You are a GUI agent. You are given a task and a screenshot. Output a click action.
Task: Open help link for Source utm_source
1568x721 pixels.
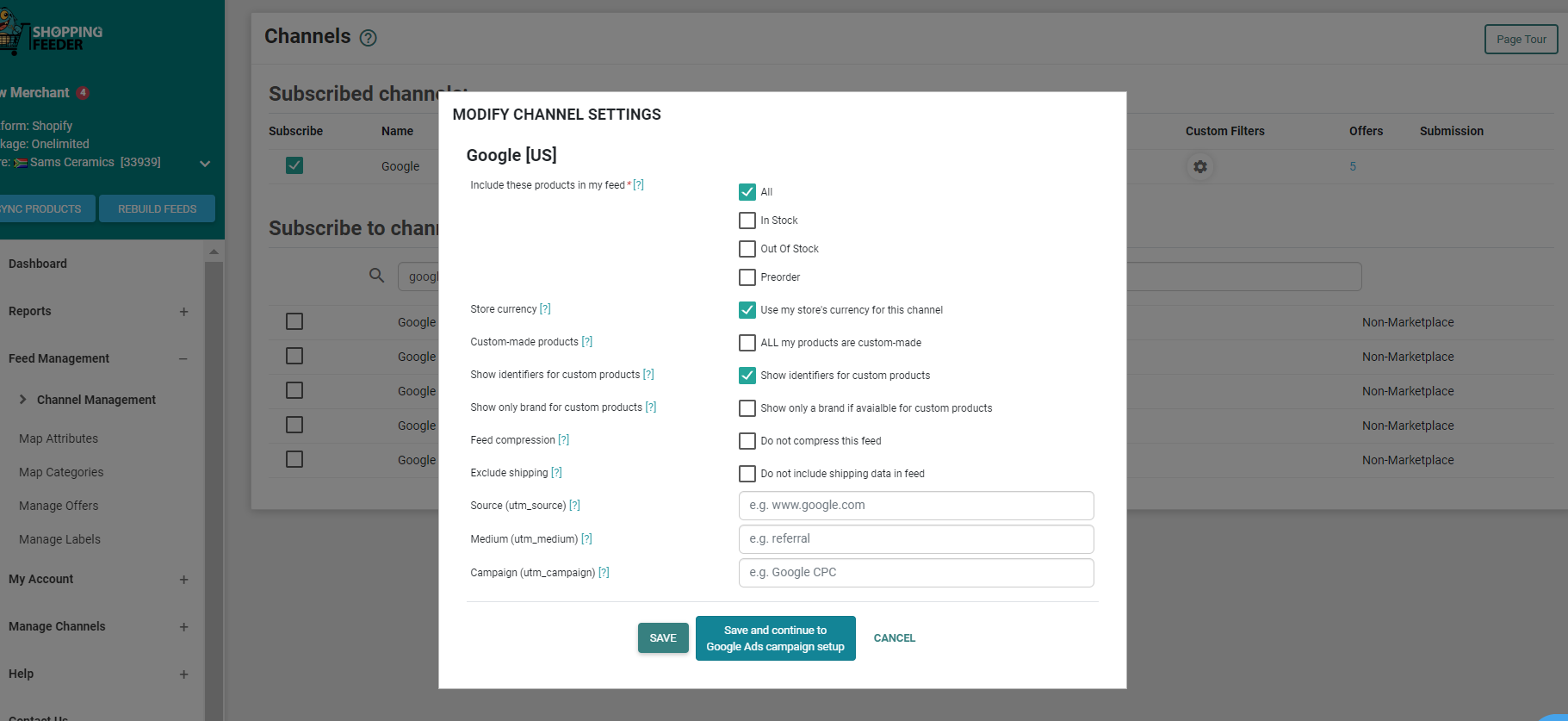(574, 506)
